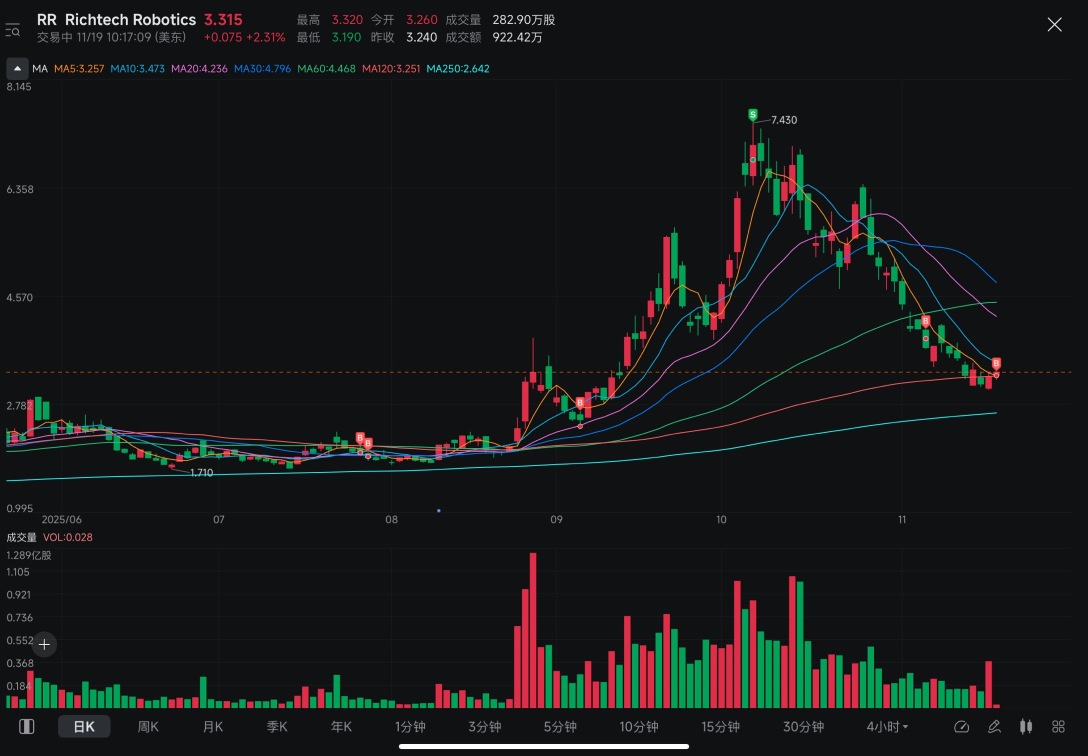Screen dimensions: 1088x756
Task: Open the four-square grid menu icon
Action: [x=1058, y=726]
